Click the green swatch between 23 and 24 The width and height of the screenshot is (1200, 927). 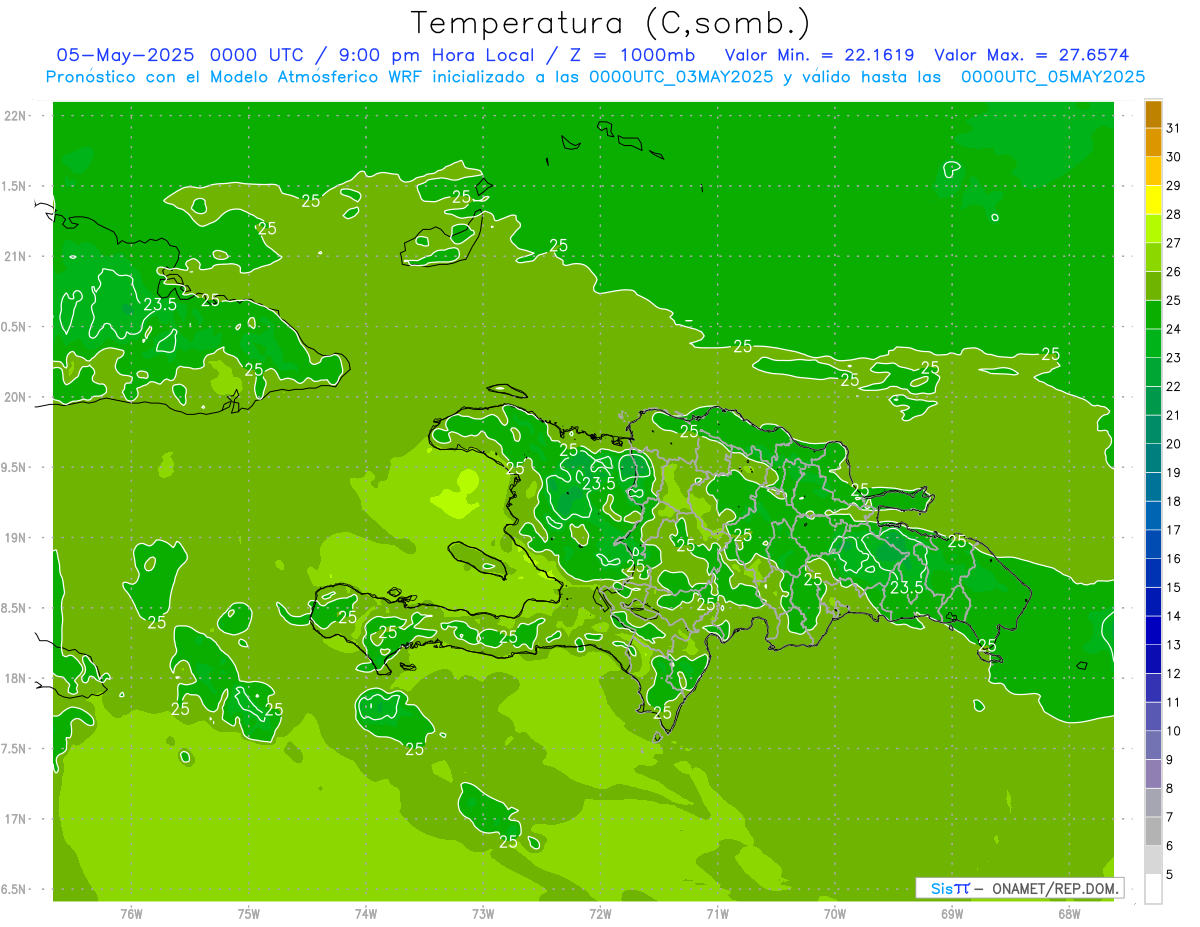tap(1153, 344)
